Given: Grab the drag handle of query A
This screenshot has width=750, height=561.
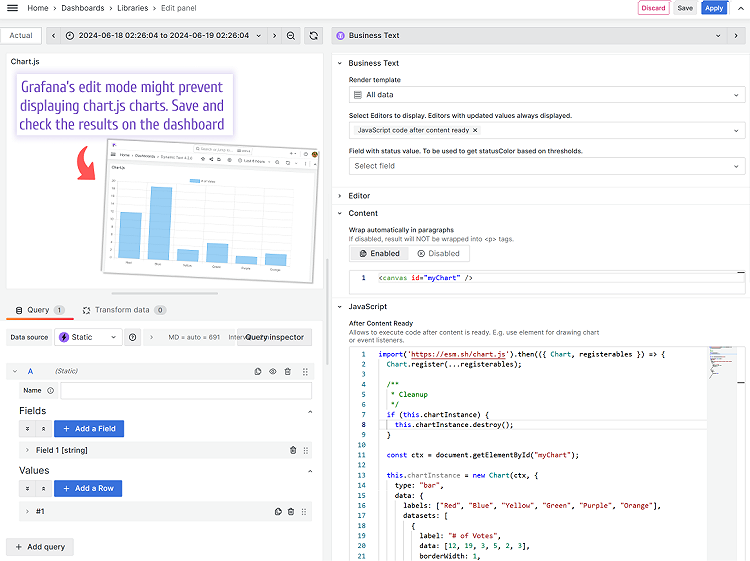Looking at the screenshot, I should click(305, 371).
